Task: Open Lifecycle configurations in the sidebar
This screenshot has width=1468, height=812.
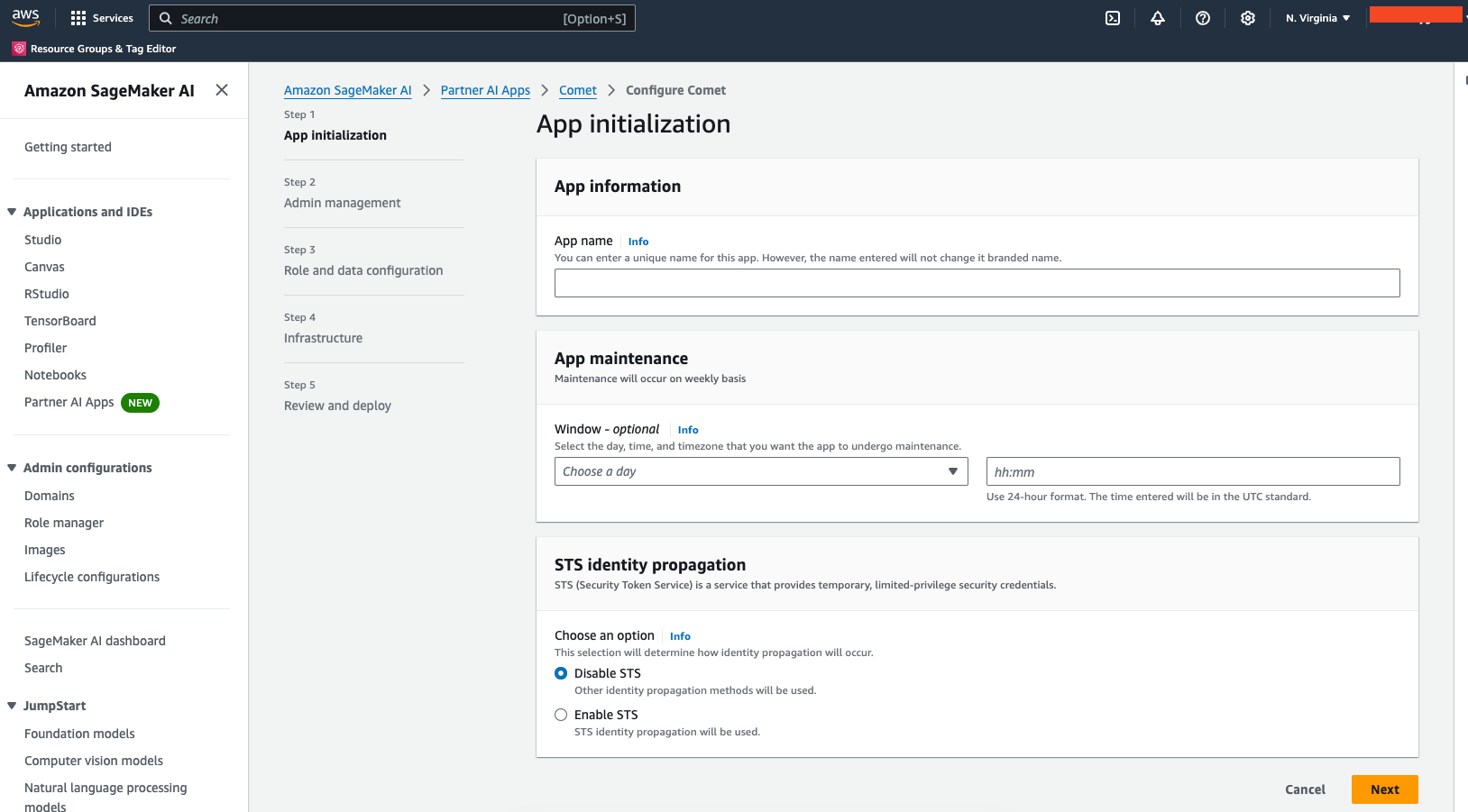Action: 92,577
